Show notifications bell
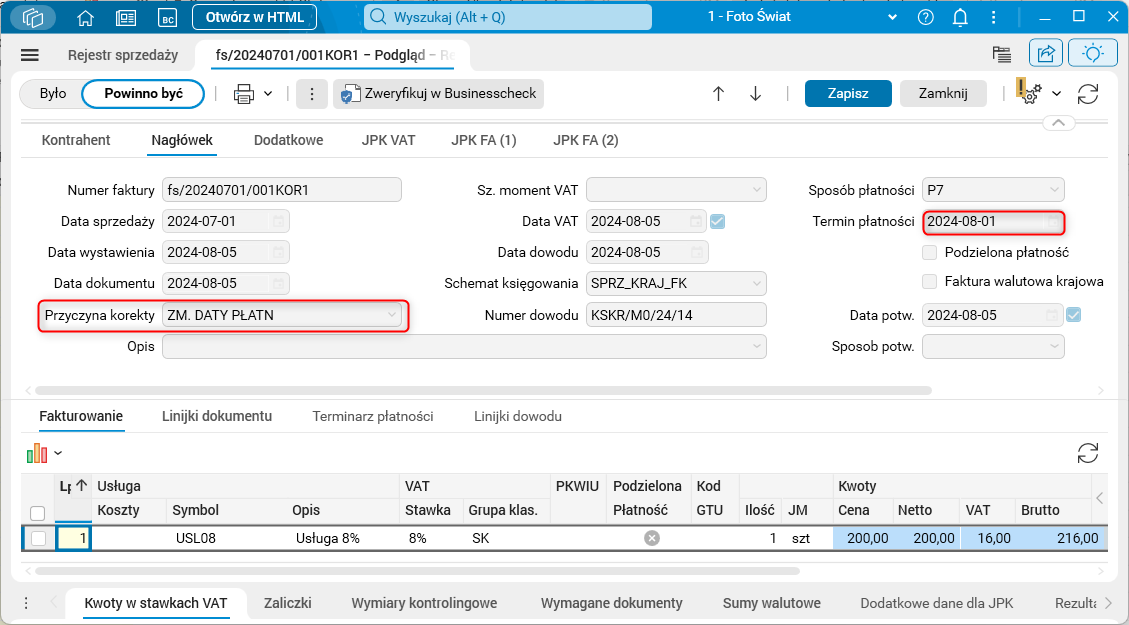This screenshot has width=1129, height=625. [x=960, y=17]
